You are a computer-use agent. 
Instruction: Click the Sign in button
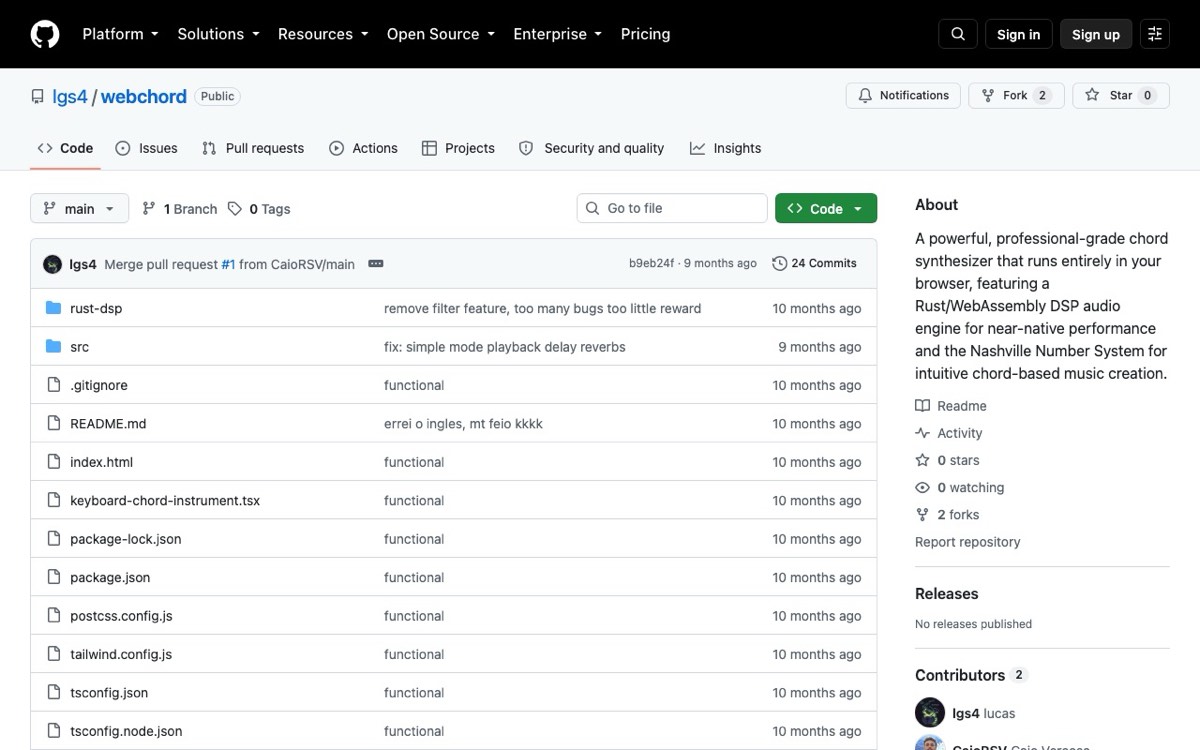1018,34
